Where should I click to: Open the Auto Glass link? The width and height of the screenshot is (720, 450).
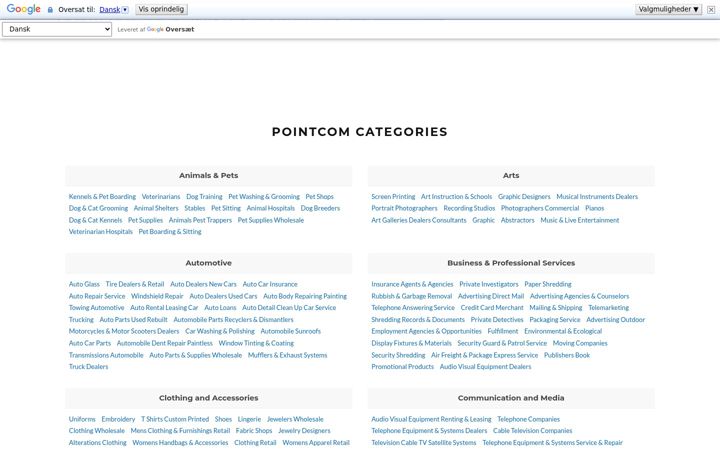coord(84,284)
